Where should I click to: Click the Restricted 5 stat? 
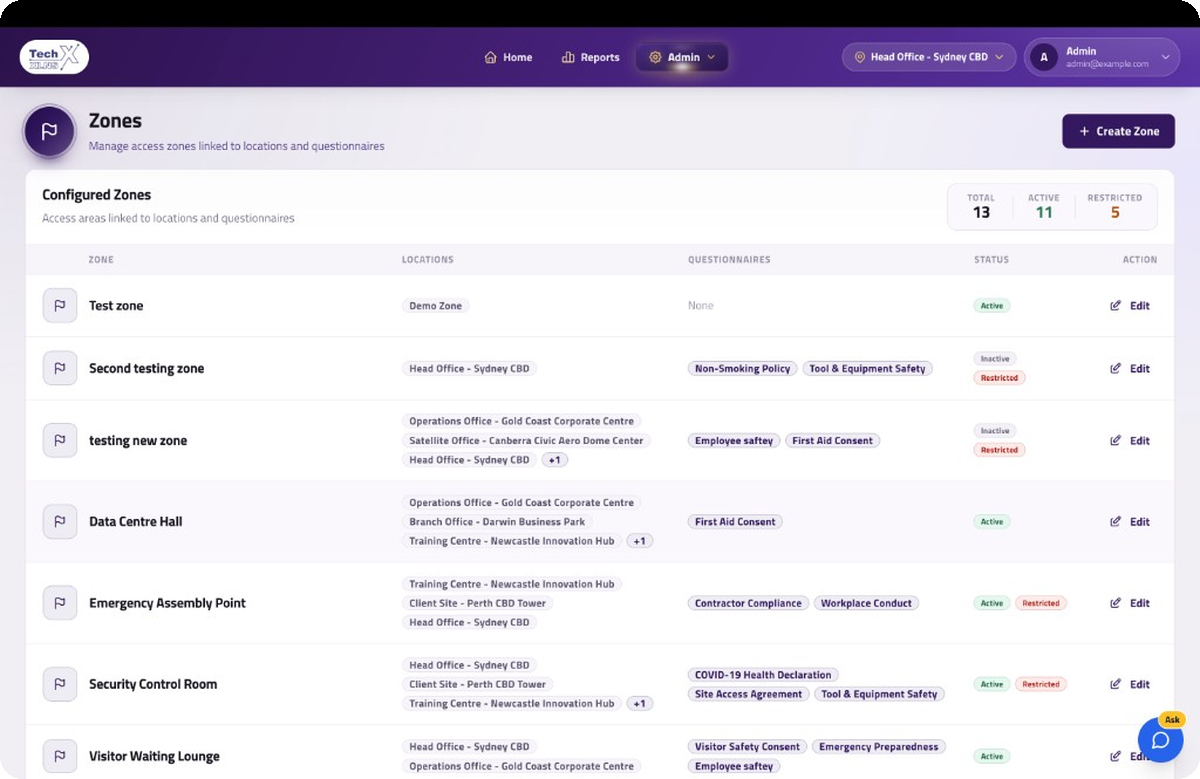(x=1115, y=206)
